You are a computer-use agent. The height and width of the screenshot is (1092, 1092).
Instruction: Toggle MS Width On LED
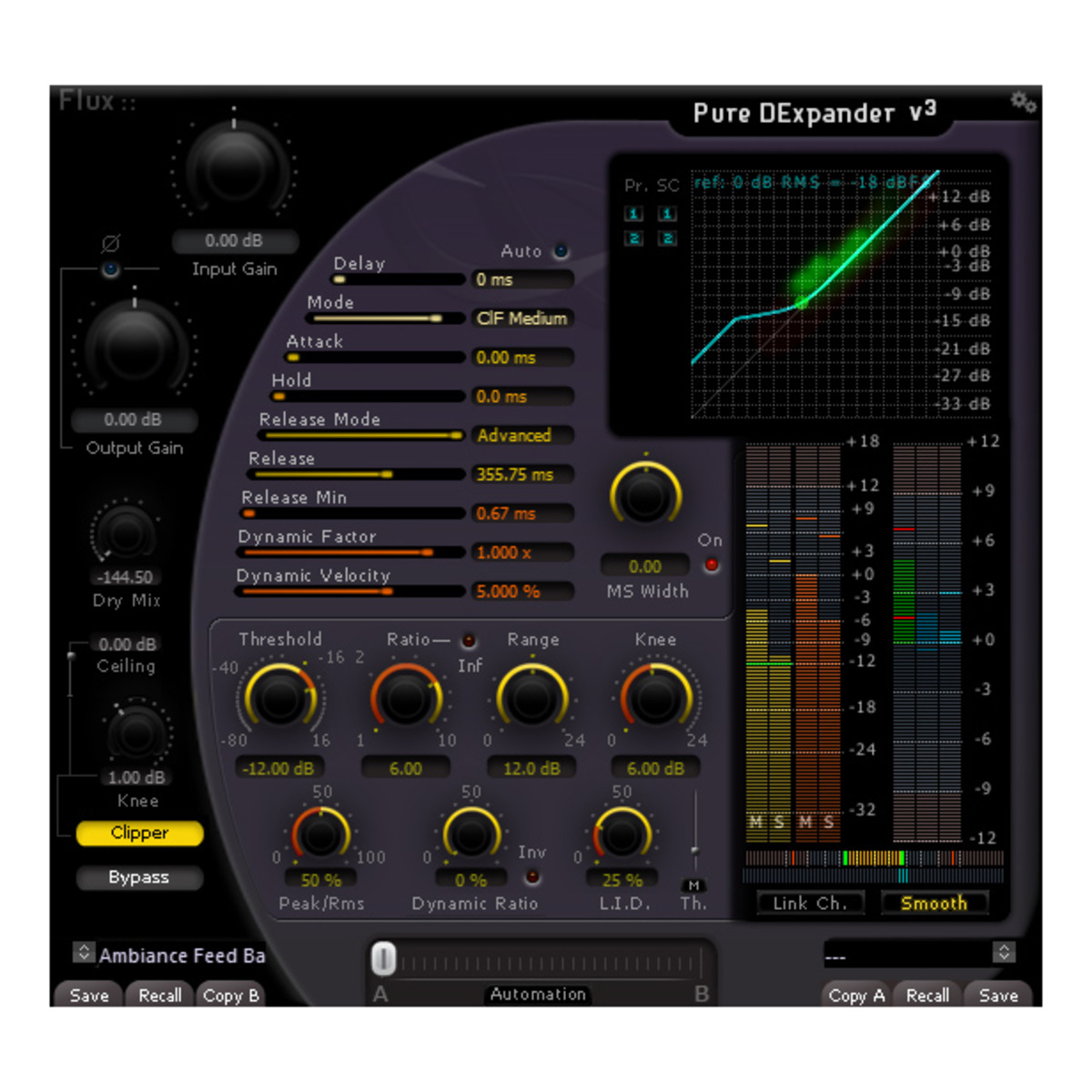pos(711,565)
